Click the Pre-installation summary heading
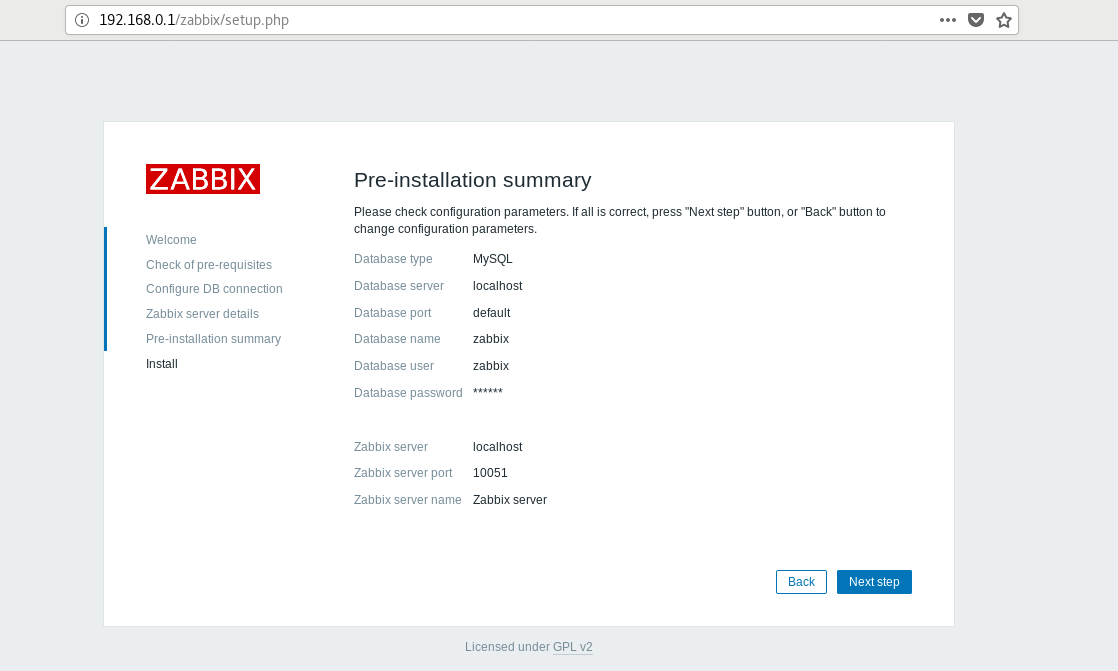1118x671 pixels. pos(473,180)
